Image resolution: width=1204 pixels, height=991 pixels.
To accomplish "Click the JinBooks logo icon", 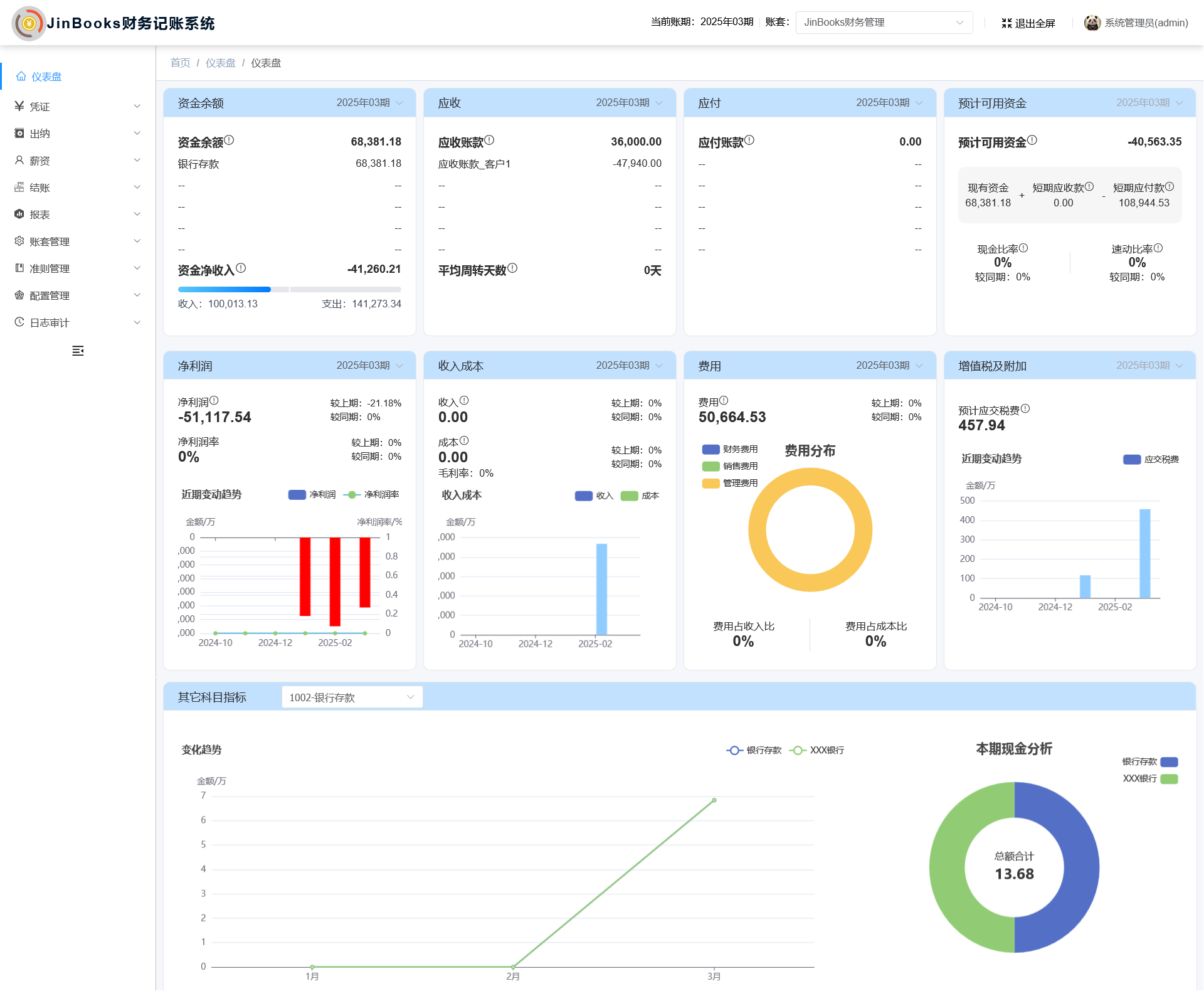I will (x=28, y=24).
